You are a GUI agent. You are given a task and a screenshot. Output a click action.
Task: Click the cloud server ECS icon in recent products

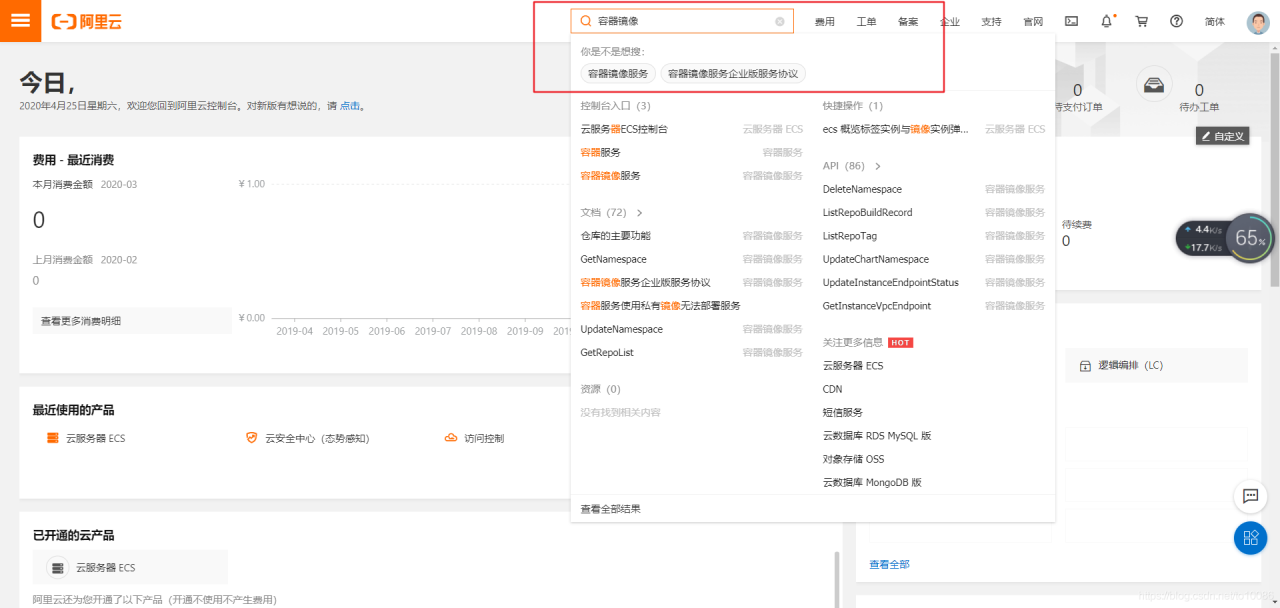(53, 438)
